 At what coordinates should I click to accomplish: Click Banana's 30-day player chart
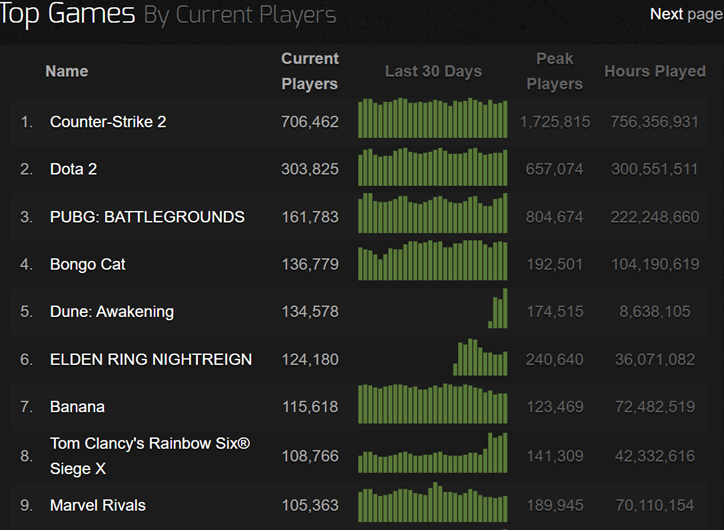(x=433, y=403)
